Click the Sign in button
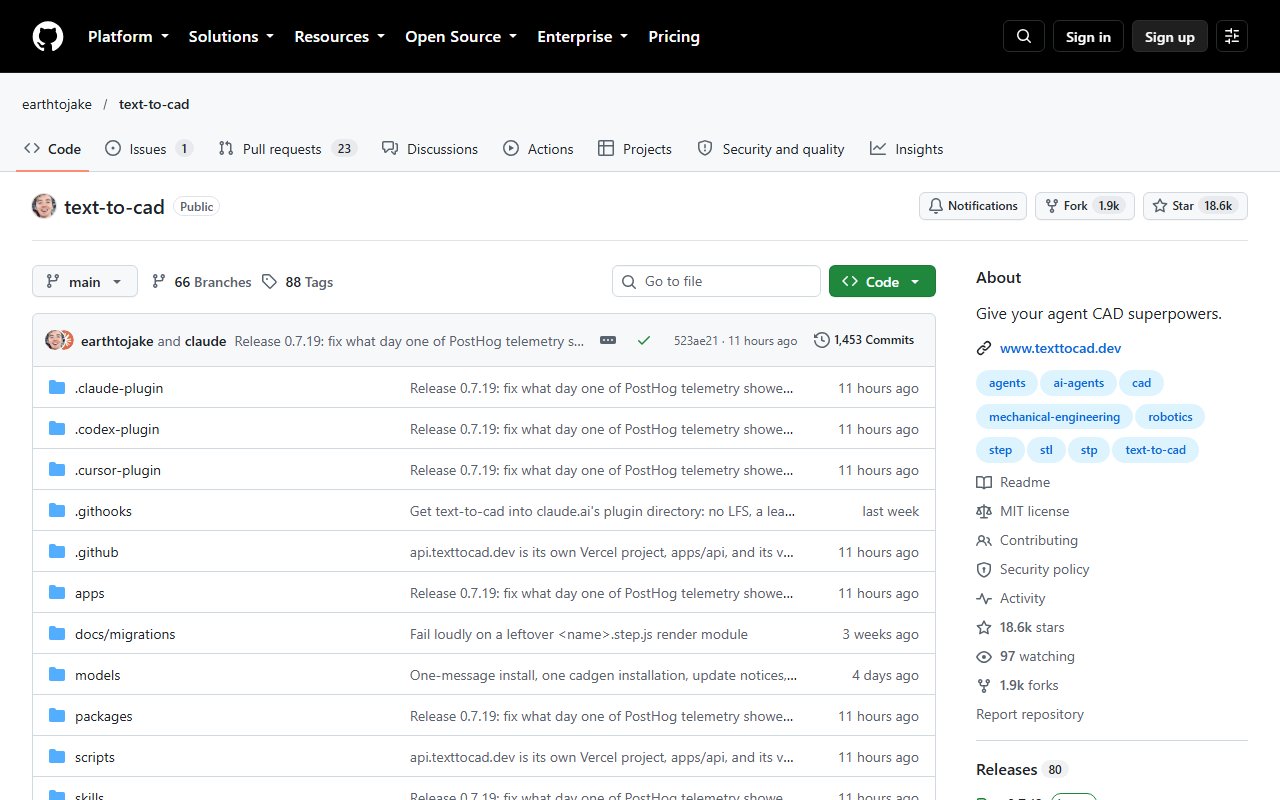The image size is (1280, 800). 1088,36
